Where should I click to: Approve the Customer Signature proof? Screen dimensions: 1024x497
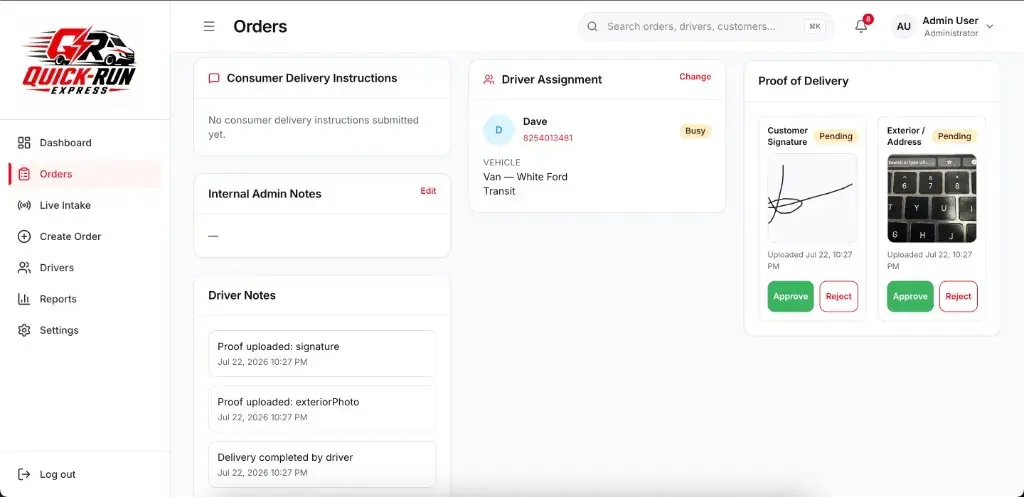tap(790, 297)
